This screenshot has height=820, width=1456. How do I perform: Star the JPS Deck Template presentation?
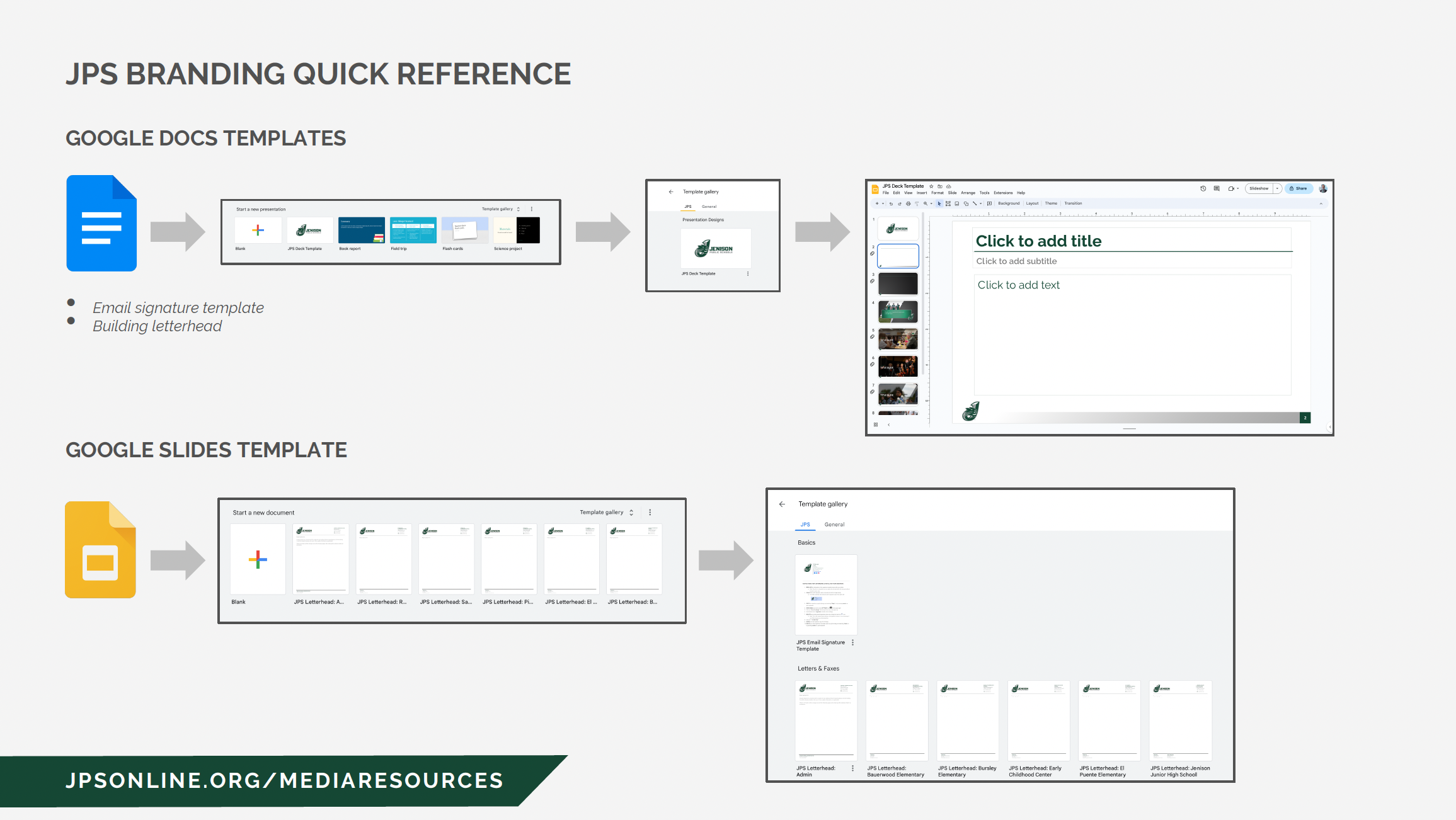931,186
